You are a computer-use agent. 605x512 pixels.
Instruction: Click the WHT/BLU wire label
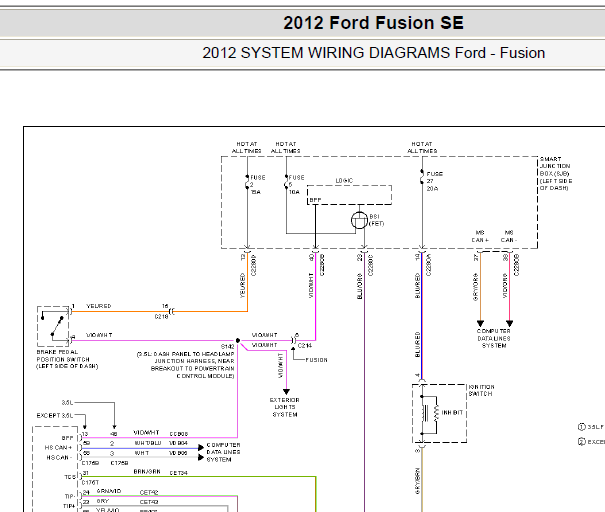(148, 443)
